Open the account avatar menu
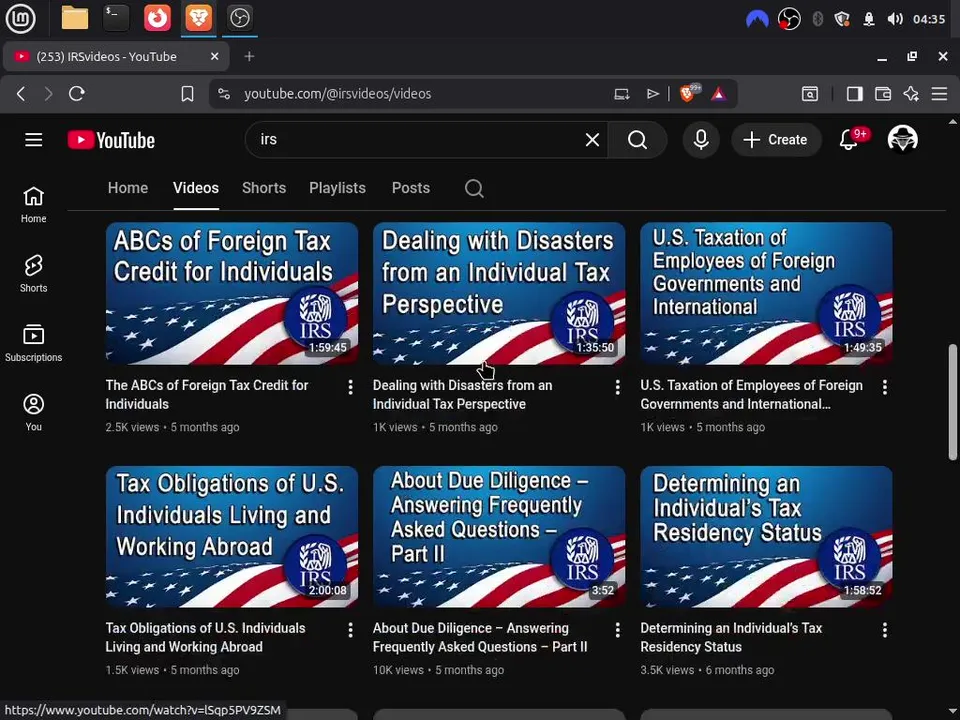The image size is (960, 720). coord(902,140)
